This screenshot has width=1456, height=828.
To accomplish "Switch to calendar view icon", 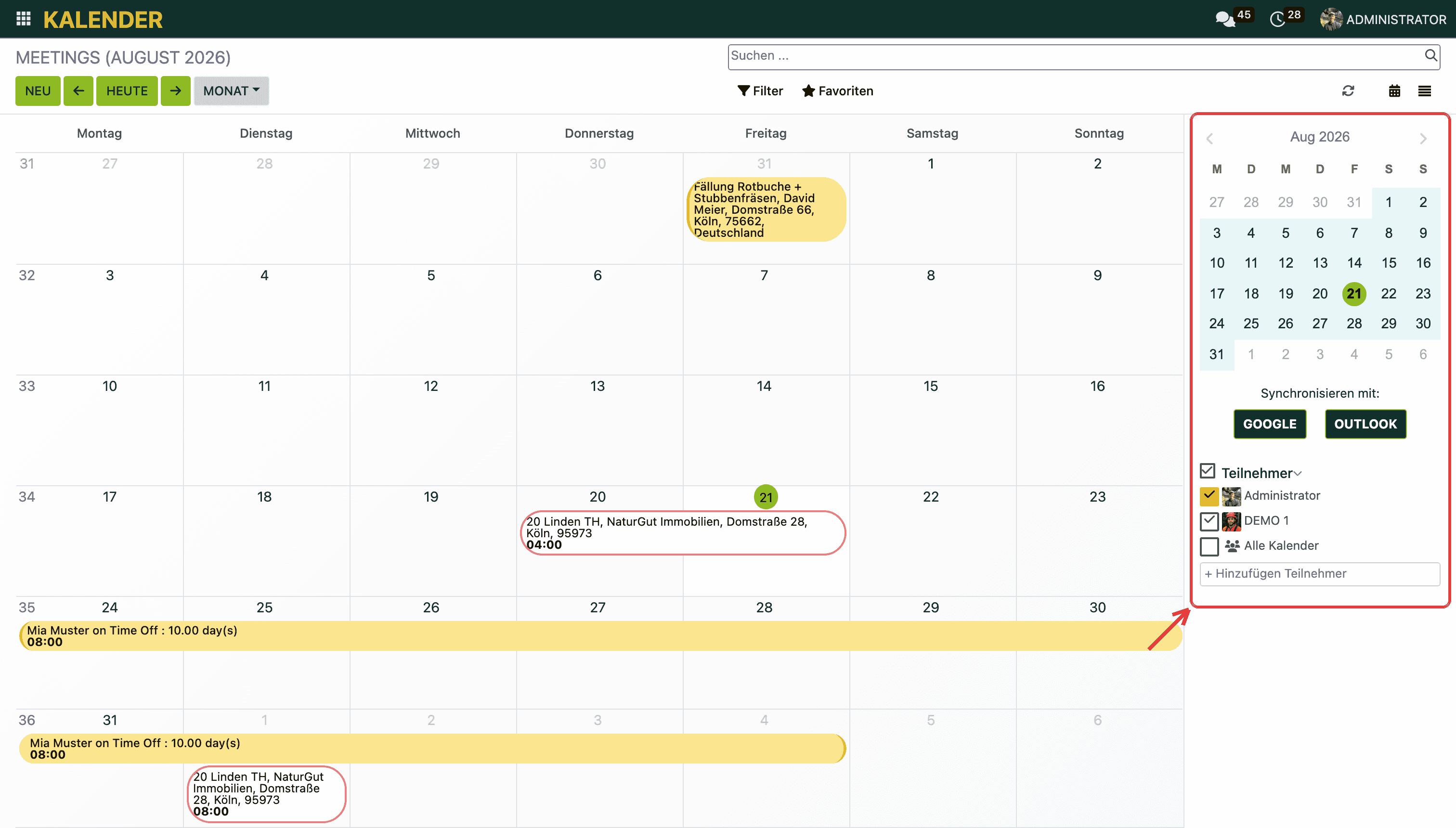I will click(1394, 91).
